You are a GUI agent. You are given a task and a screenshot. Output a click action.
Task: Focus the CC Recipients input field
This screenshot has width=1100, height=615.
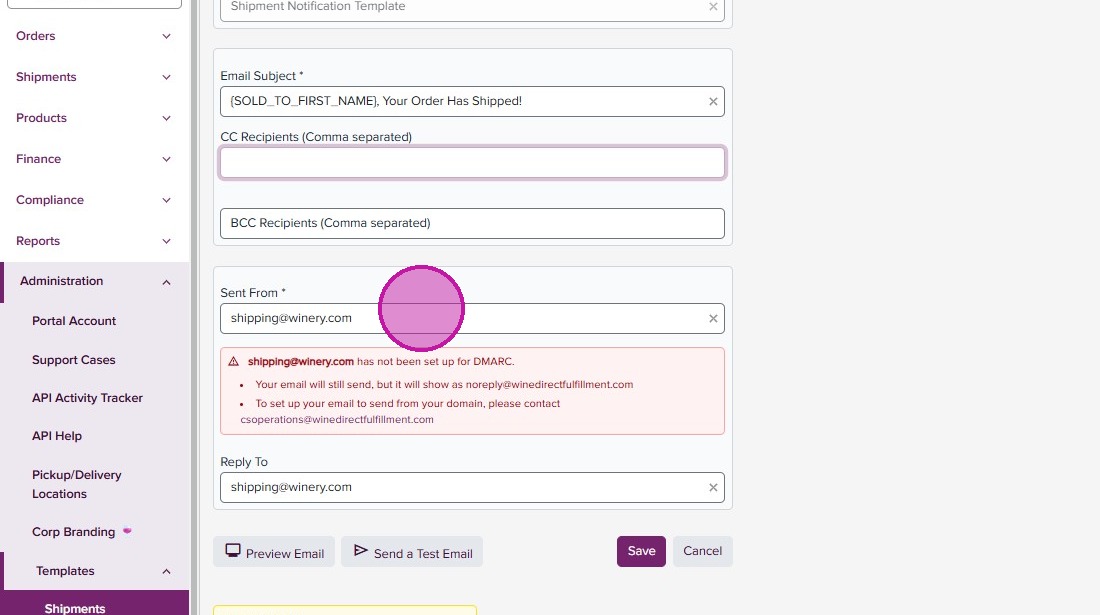pos(472,163)
